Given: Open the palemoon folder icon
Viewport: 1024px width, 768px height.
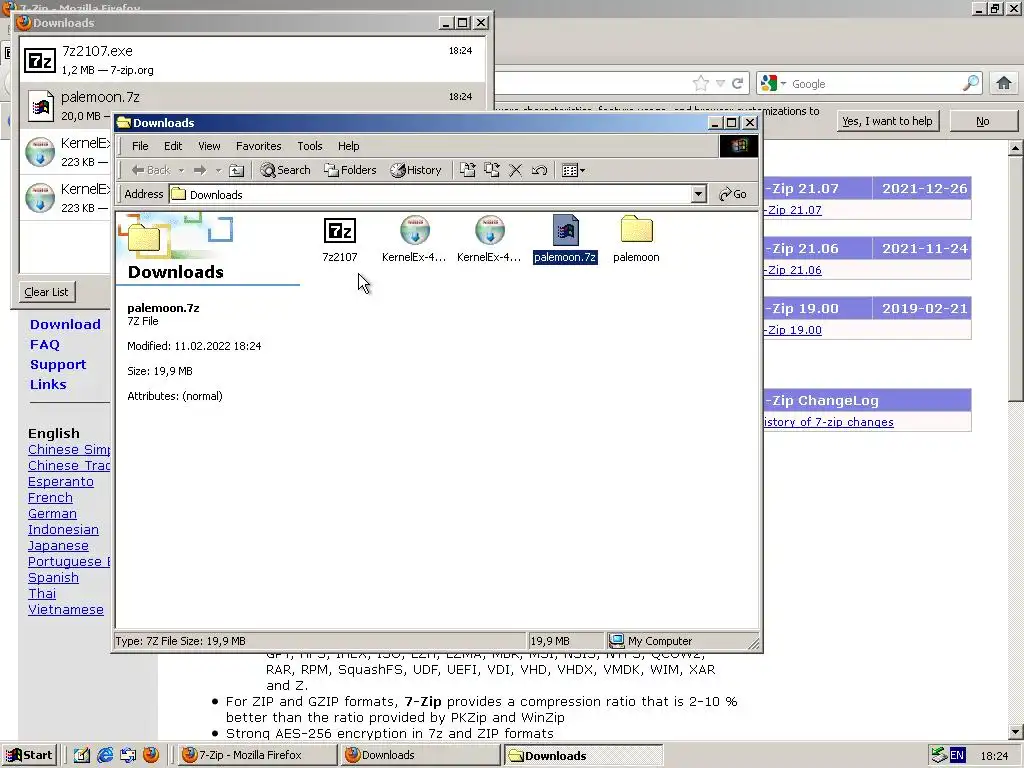Looking at the screenshot, I should [637, 229].
